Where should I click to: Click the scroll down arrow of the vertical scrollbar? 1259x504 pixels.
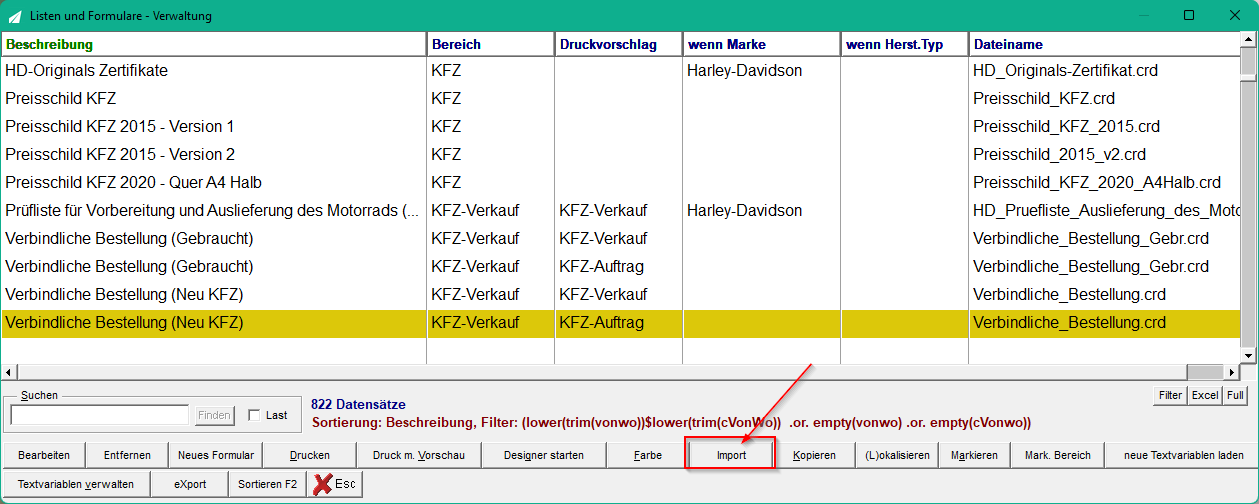[1248, 355]
